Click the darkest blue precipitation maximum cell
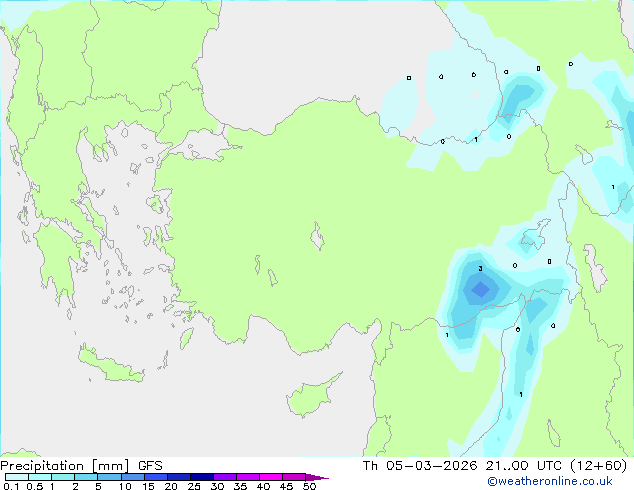 (481, 290)
